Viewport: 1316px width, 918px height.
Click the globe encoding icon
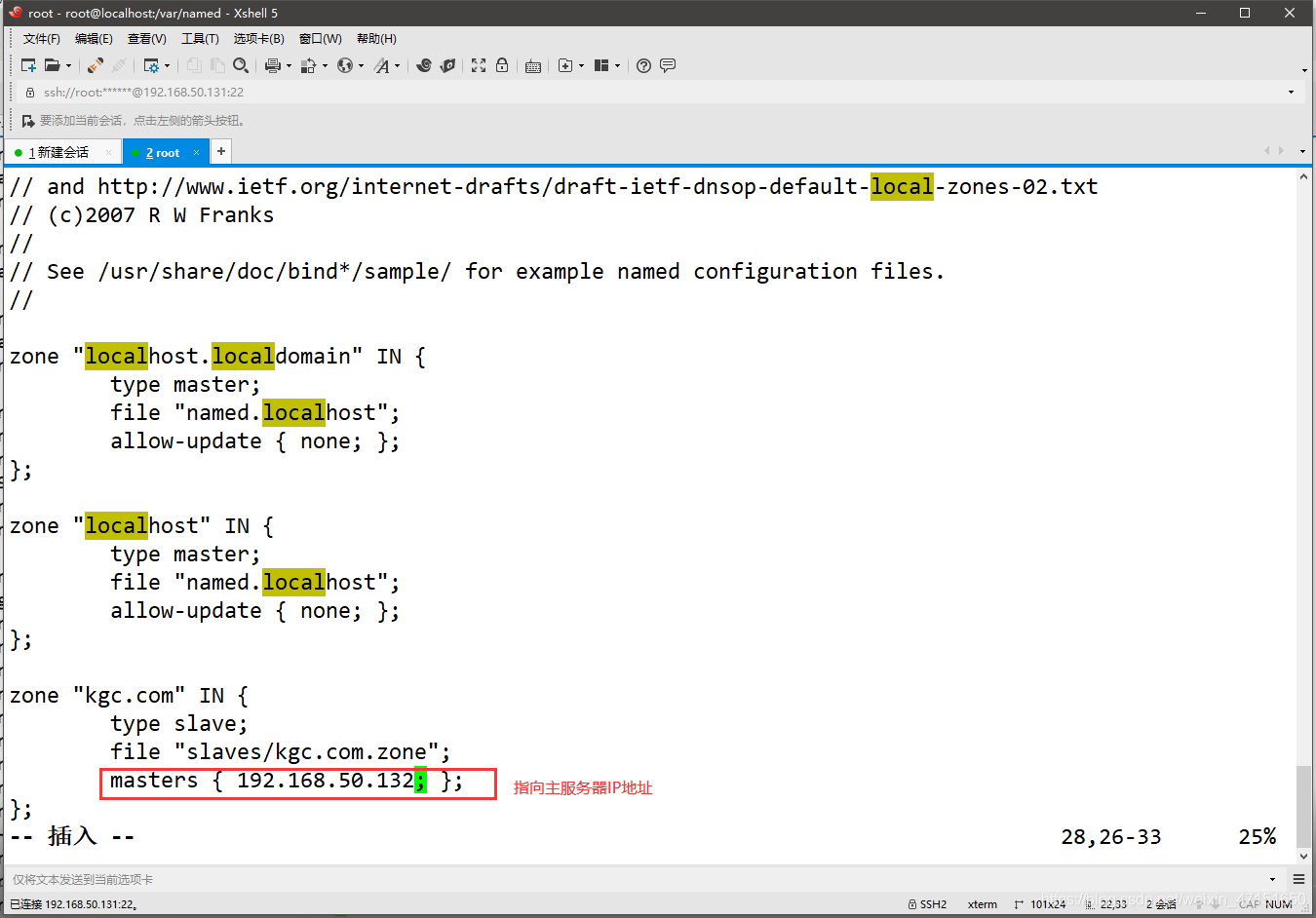point(345,65)
